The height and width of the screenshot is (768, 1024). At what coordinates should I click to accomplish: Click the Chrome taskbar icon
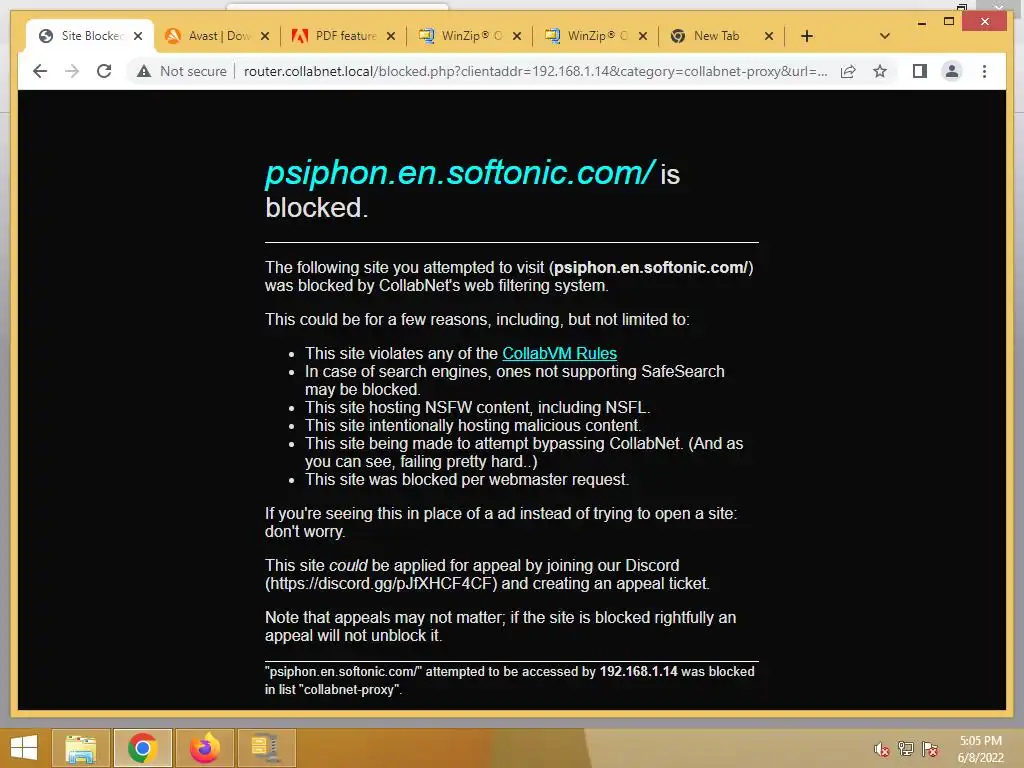click(142, 748)
